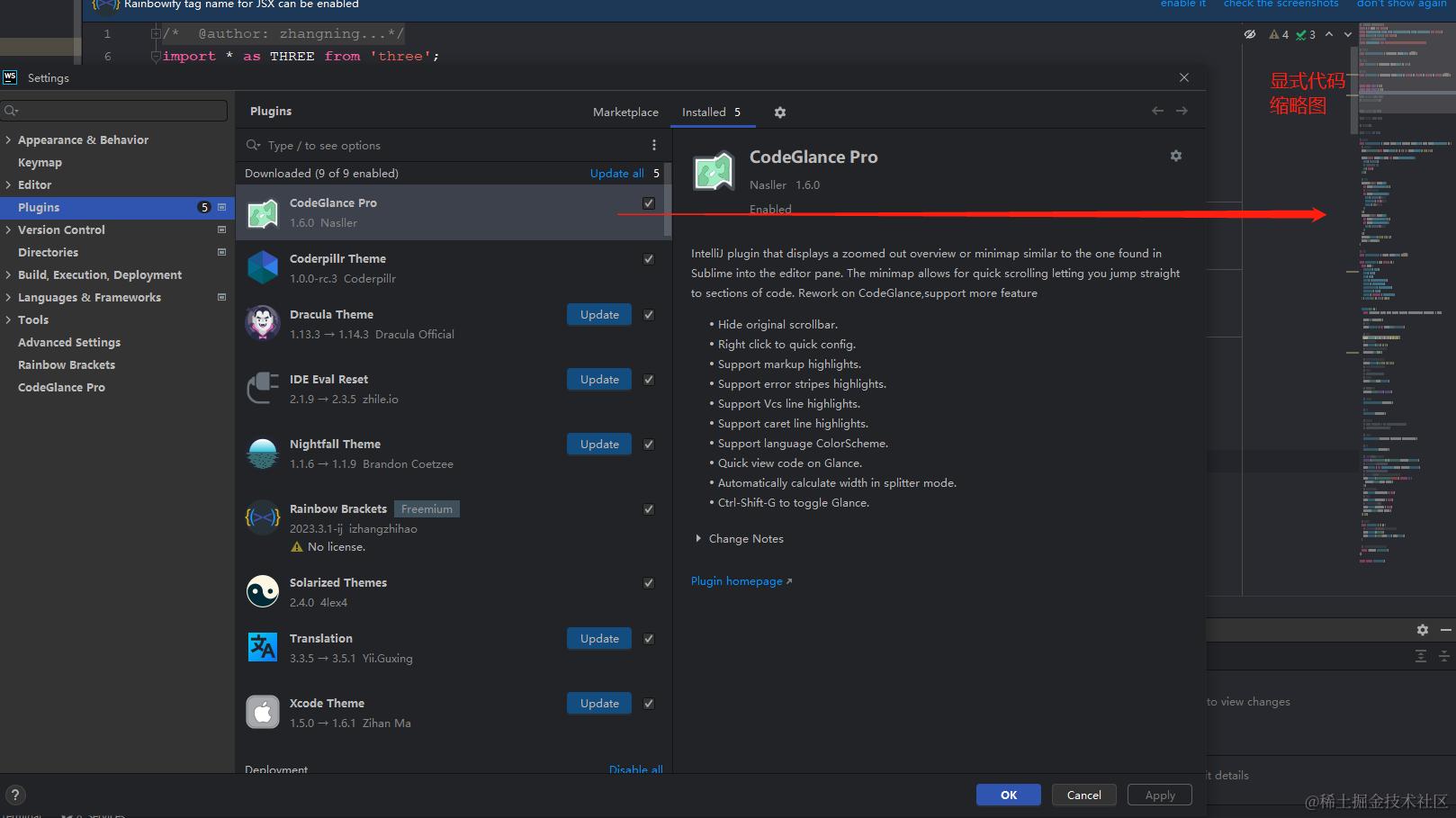The height and width of the screenshot is (818, 1456).
Task: Jump to next highlighted error arrow
Action: (1348, 34)
